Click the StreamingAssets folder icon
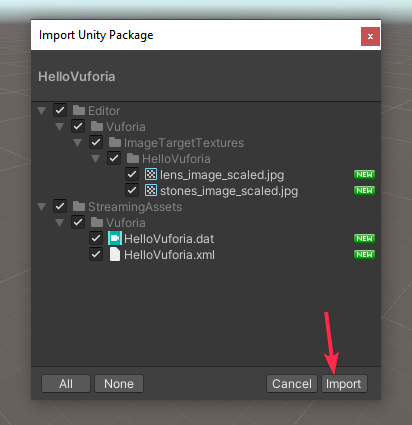This screenshot has width=412, height=425. point(79,206)
